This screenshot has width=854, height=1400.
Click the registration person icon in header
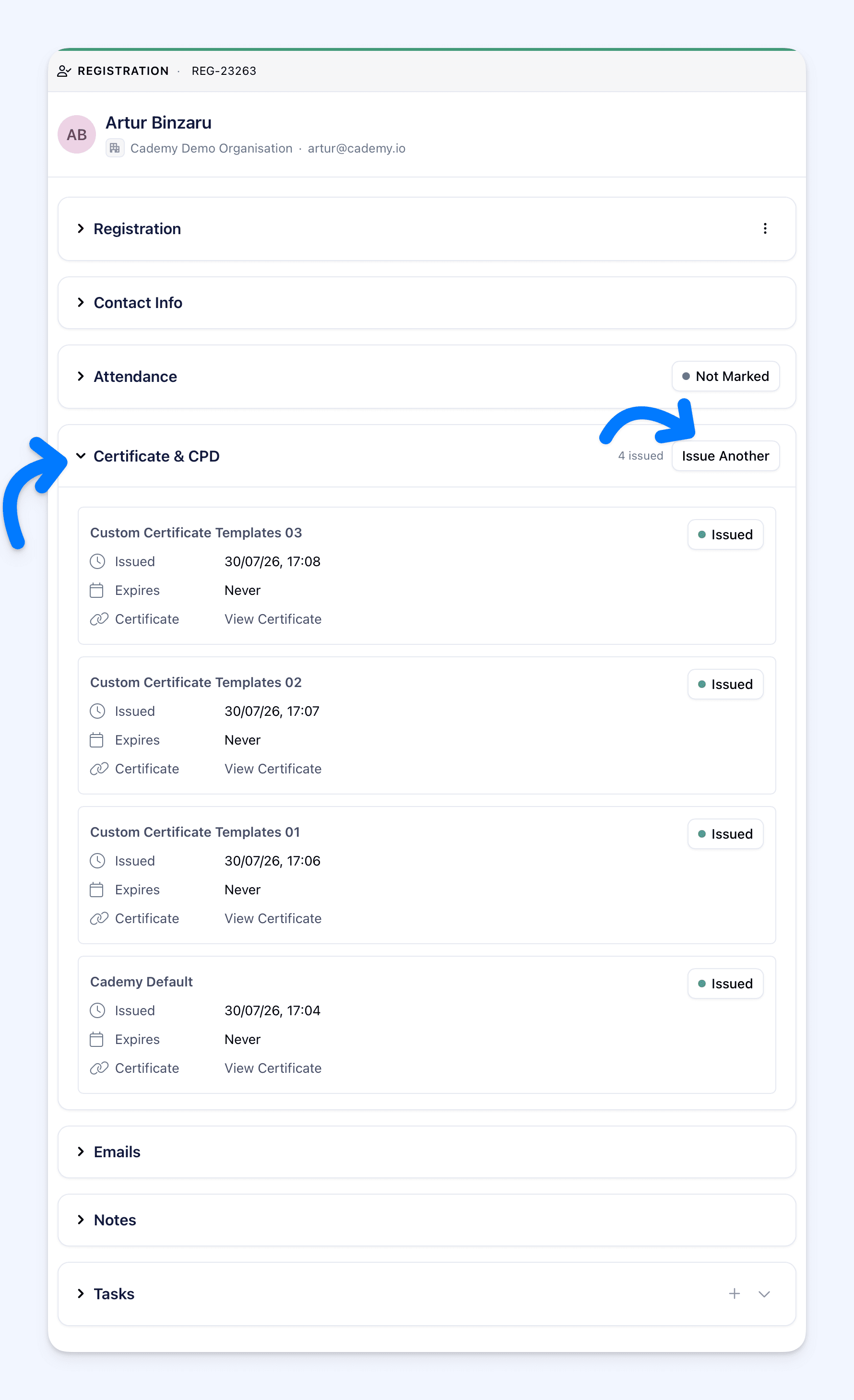pos(64,71)
